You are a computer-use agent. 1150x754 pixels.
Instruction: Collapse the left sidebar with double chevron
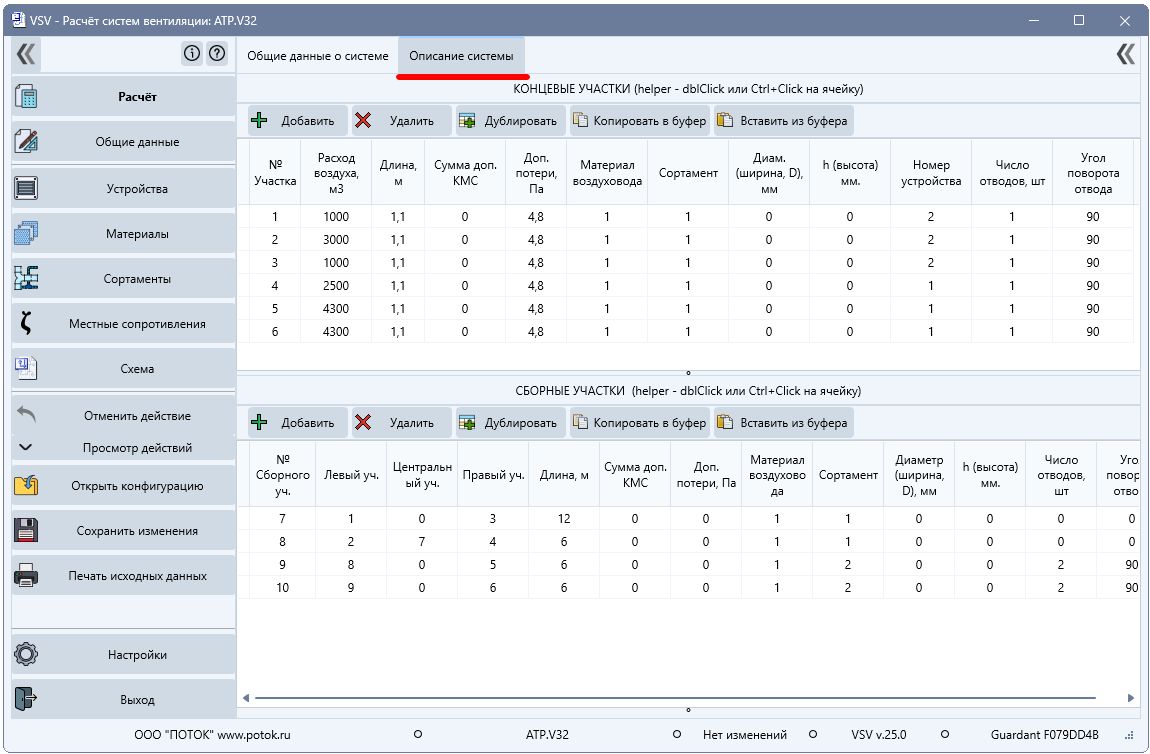pyautogui.click(x=26, y=54)
